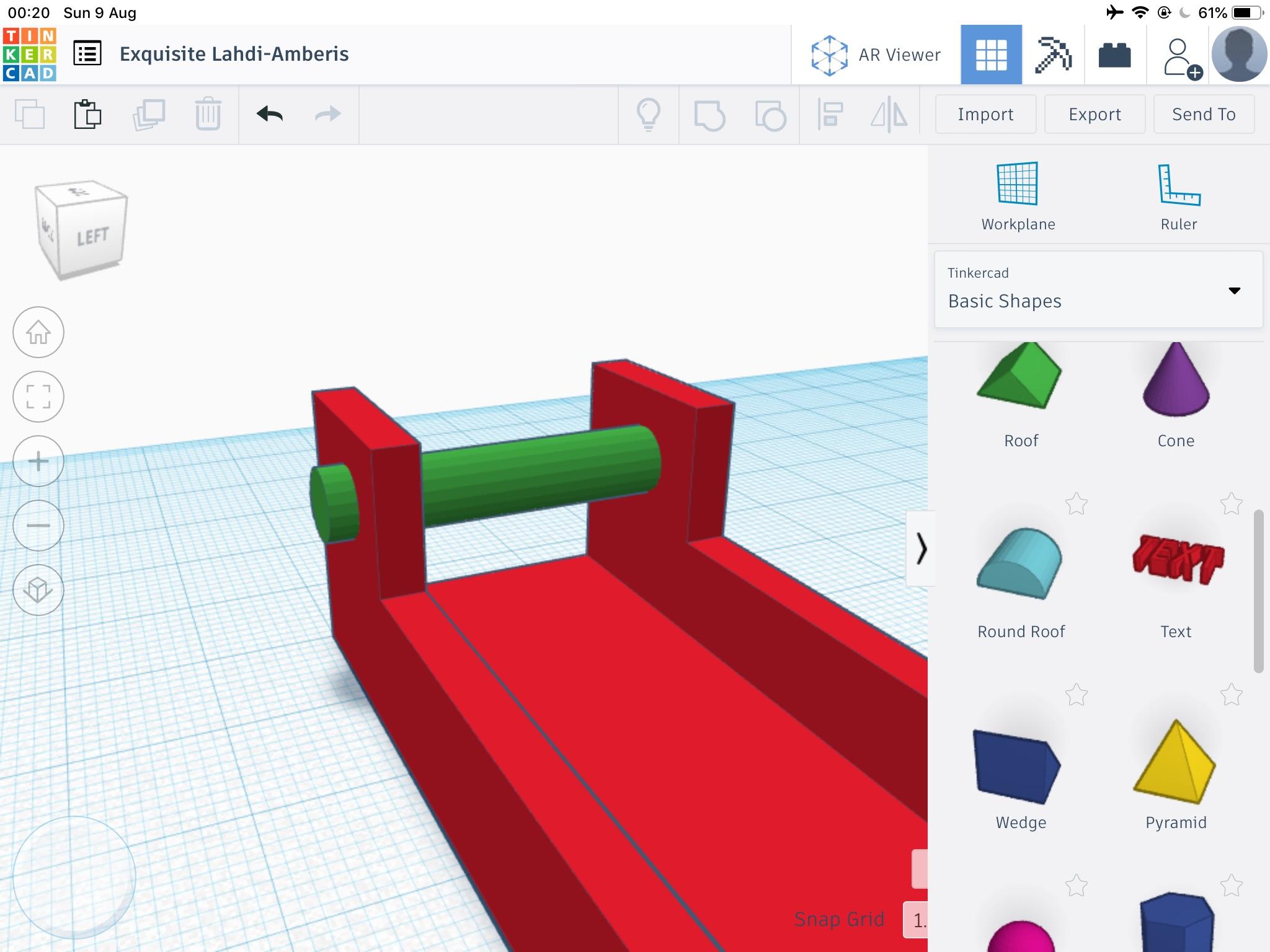1270x952 pixels.
Task: Select the Ruler tool
Action: coord(1176,196)
